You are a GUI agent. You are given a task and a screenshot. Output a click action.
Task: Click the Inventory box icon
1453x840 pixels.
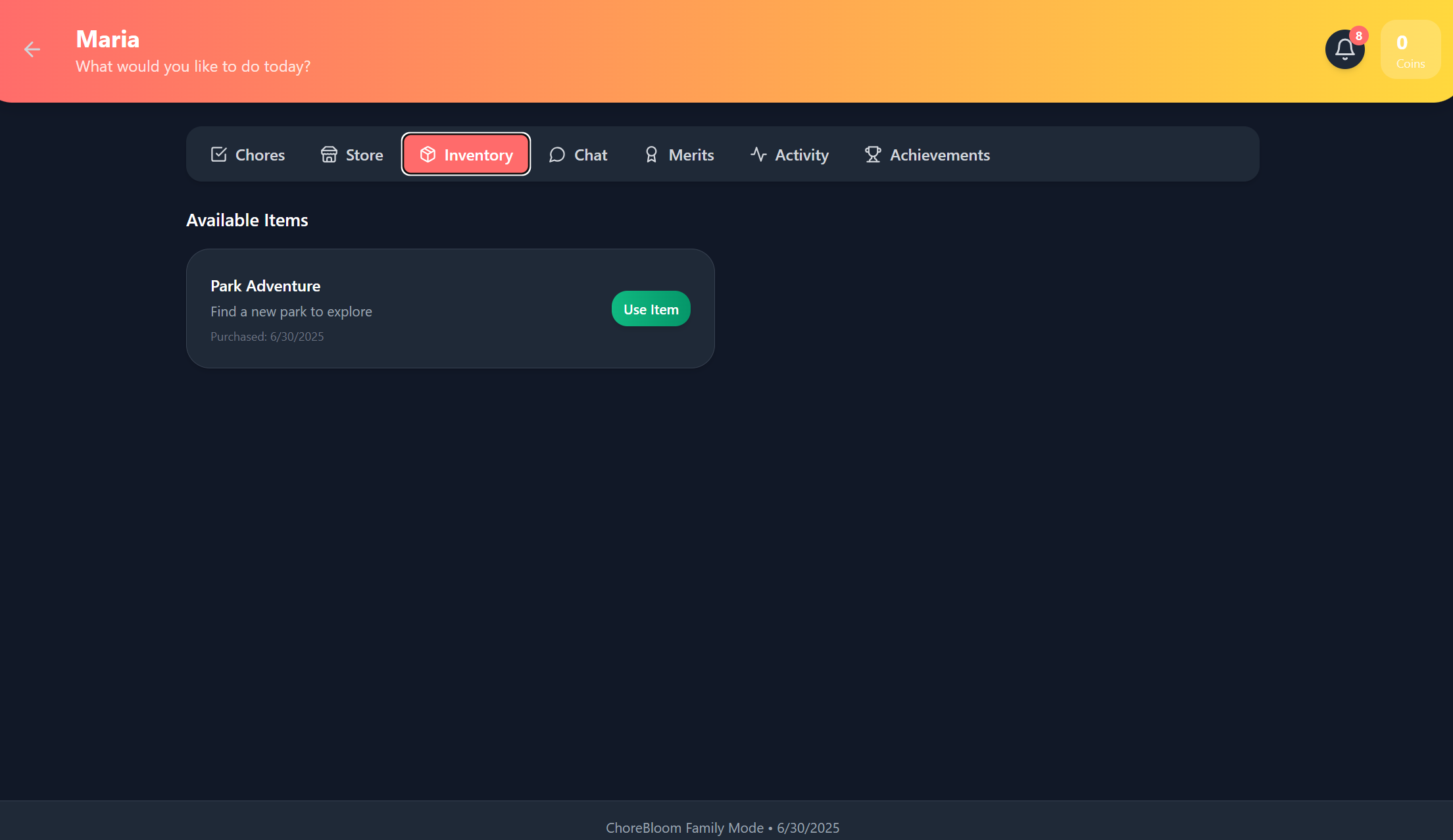[x=428, y=155]
